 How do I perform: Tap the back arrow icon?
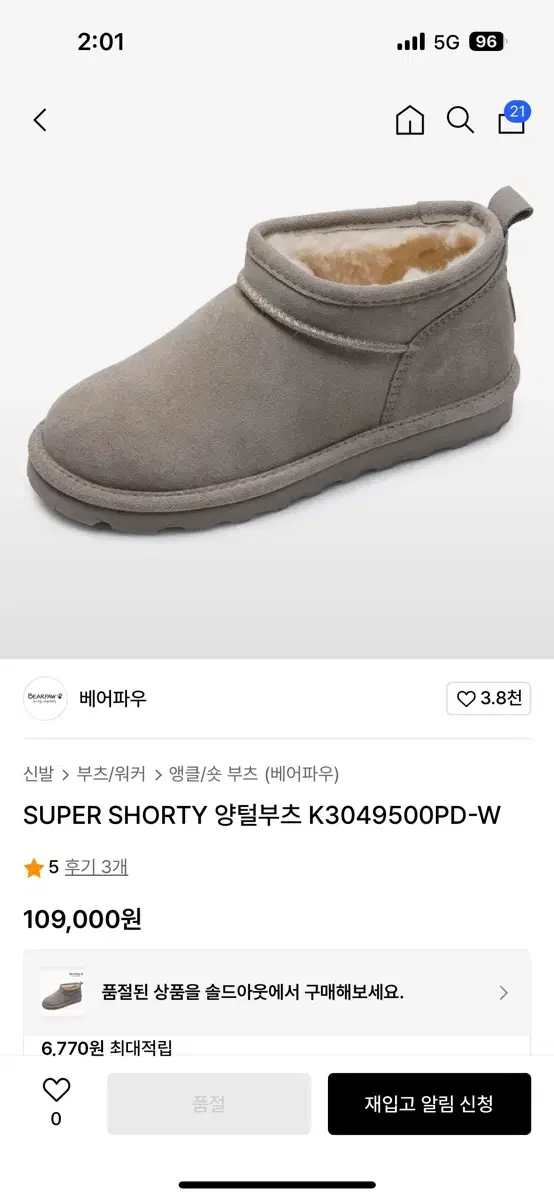pos(40,120)
